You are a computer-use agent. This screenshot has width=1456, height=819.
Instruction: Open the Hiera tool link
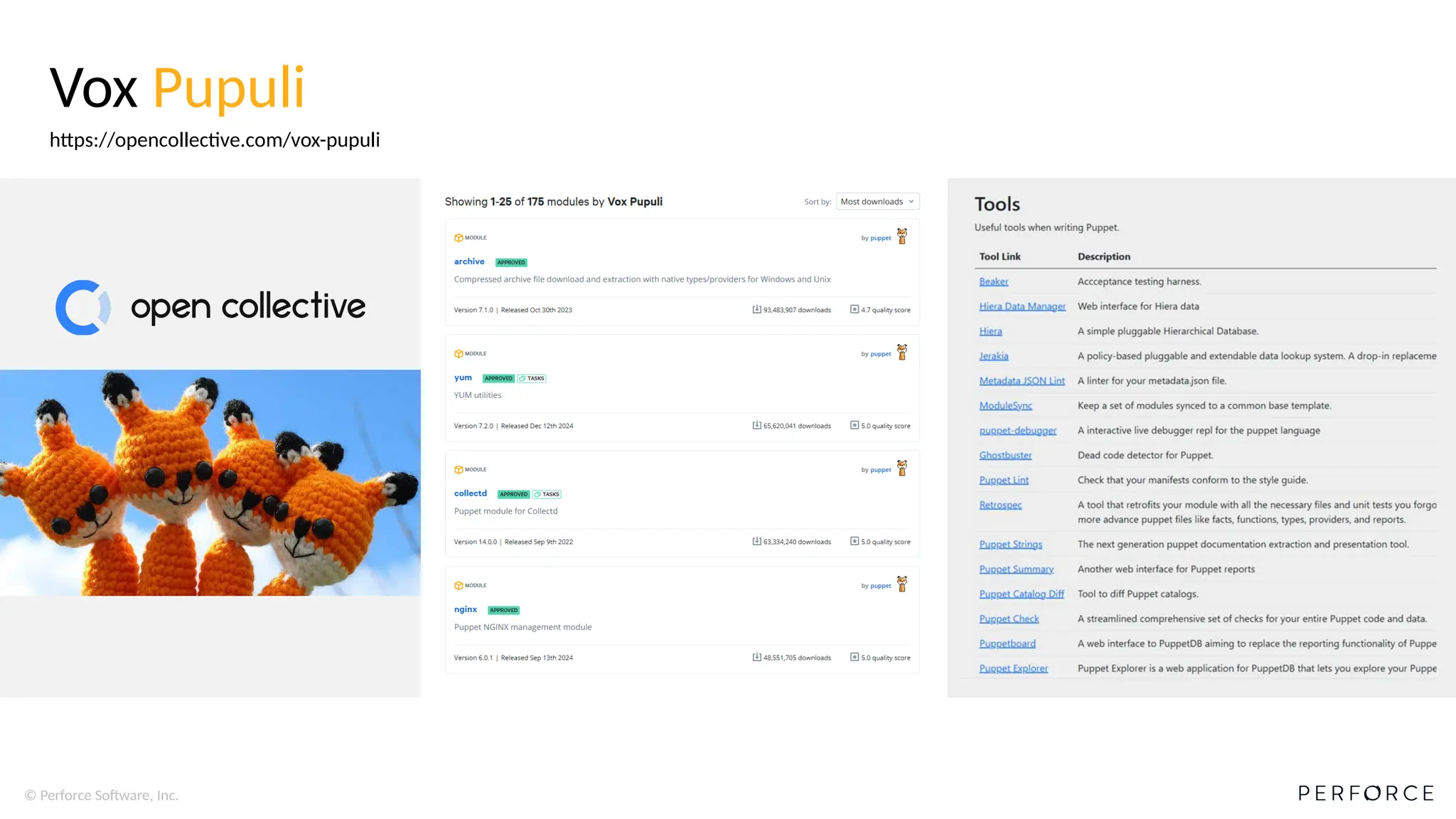tap(990, 331)
